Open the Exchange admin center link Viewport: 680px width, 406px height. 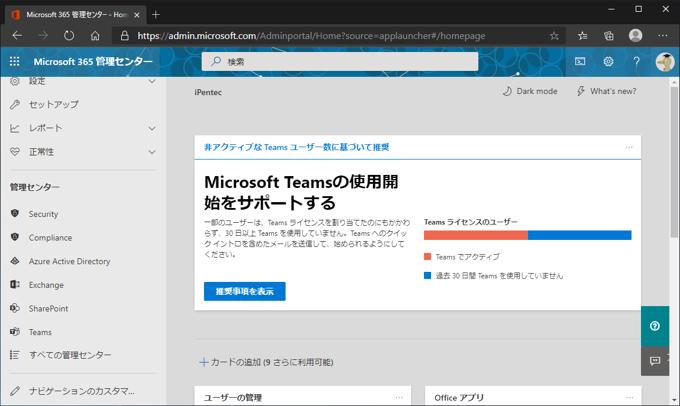(46, 285)
